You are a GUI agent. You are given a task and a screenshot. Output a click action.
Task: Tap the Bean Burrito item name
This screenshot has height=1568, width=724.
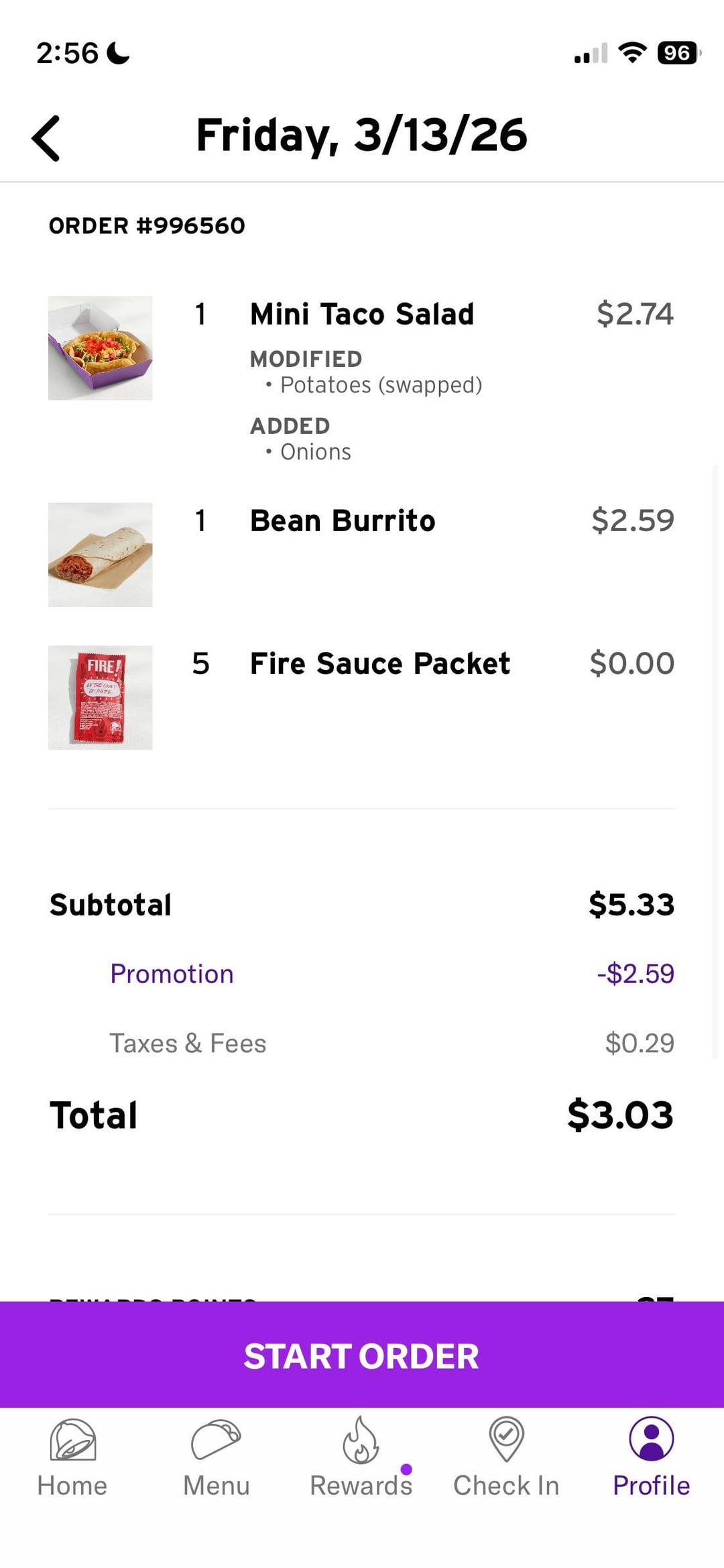(343, 521)
